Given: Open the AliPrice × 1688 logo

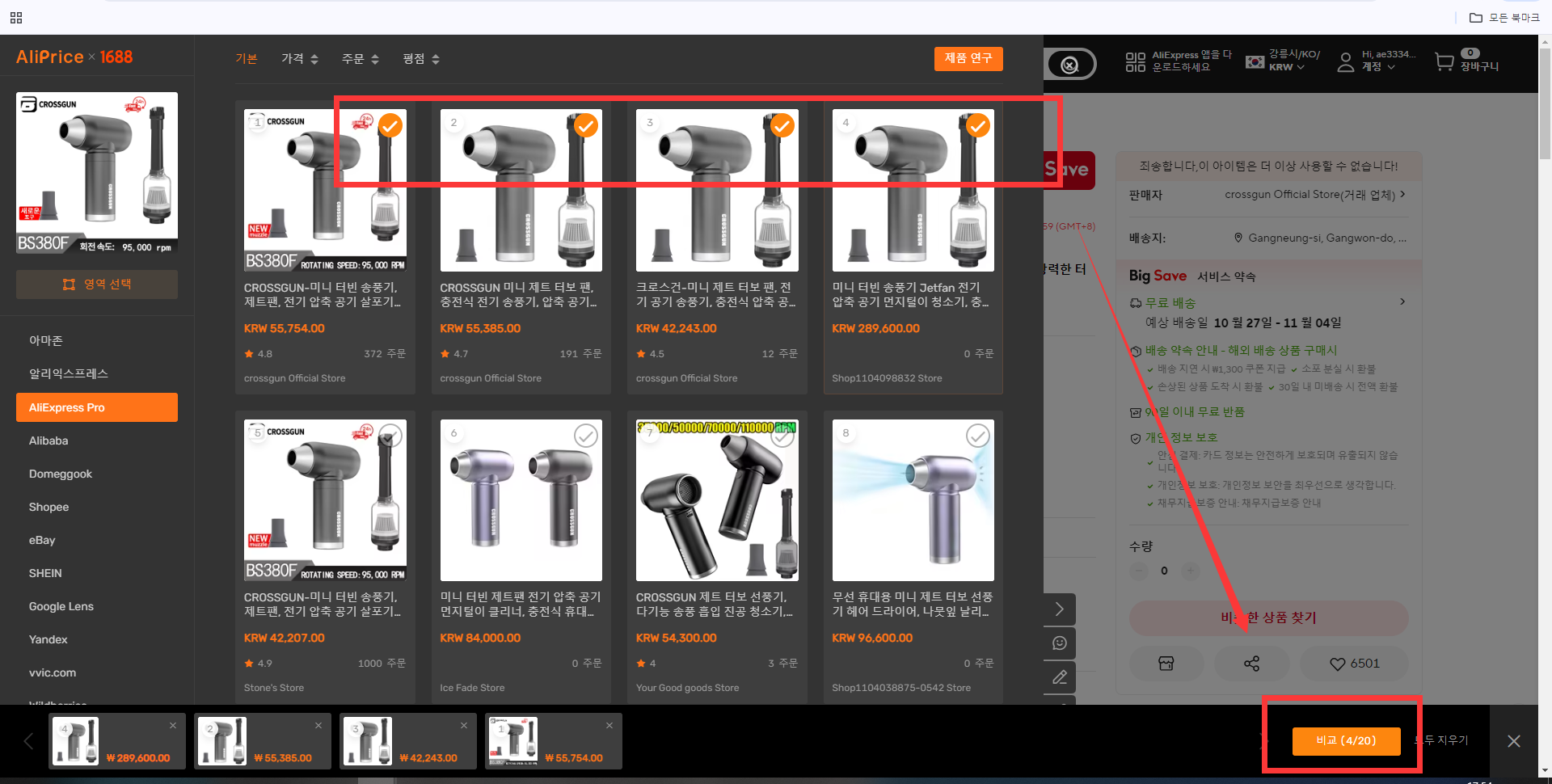Looking at the screenshot, I should 74,57.
